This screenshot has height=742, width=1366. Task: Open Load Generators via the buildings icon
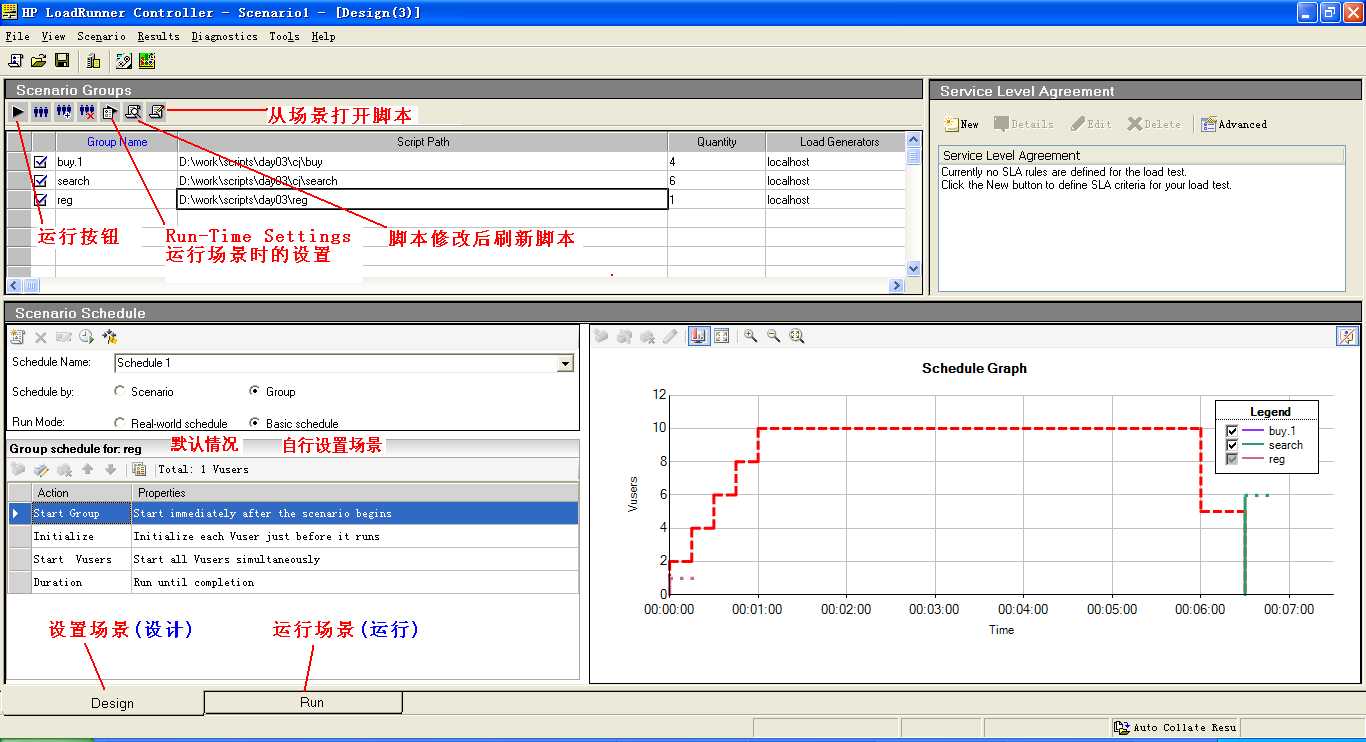[94, 61]
